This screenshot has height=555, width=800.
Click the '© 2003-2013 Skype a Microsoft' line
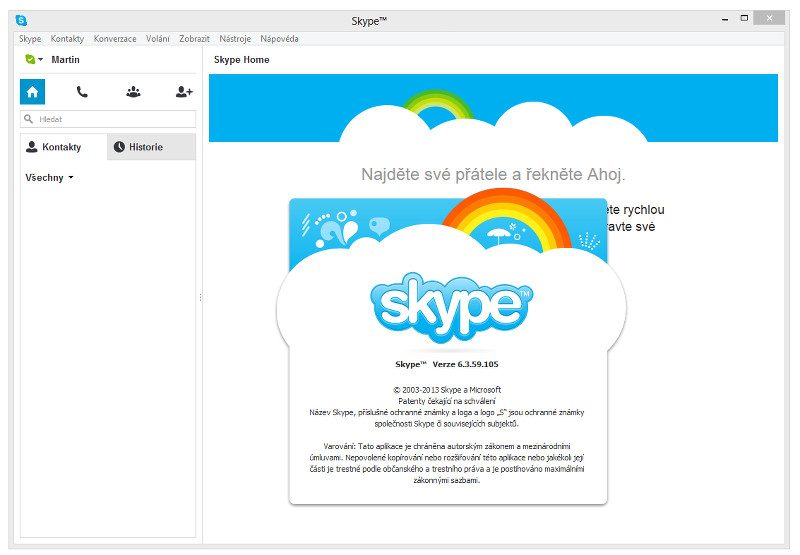[x=447, y=390]
